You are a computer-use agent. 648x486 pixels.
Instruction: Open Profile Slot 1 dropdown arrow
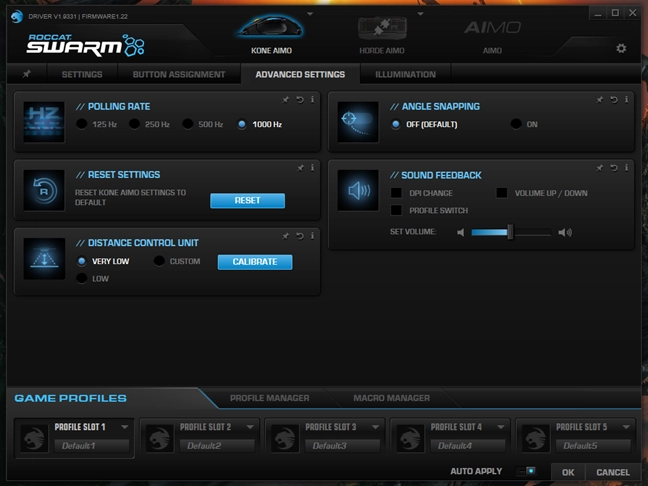pyautogui.click(x=124, y=427)
